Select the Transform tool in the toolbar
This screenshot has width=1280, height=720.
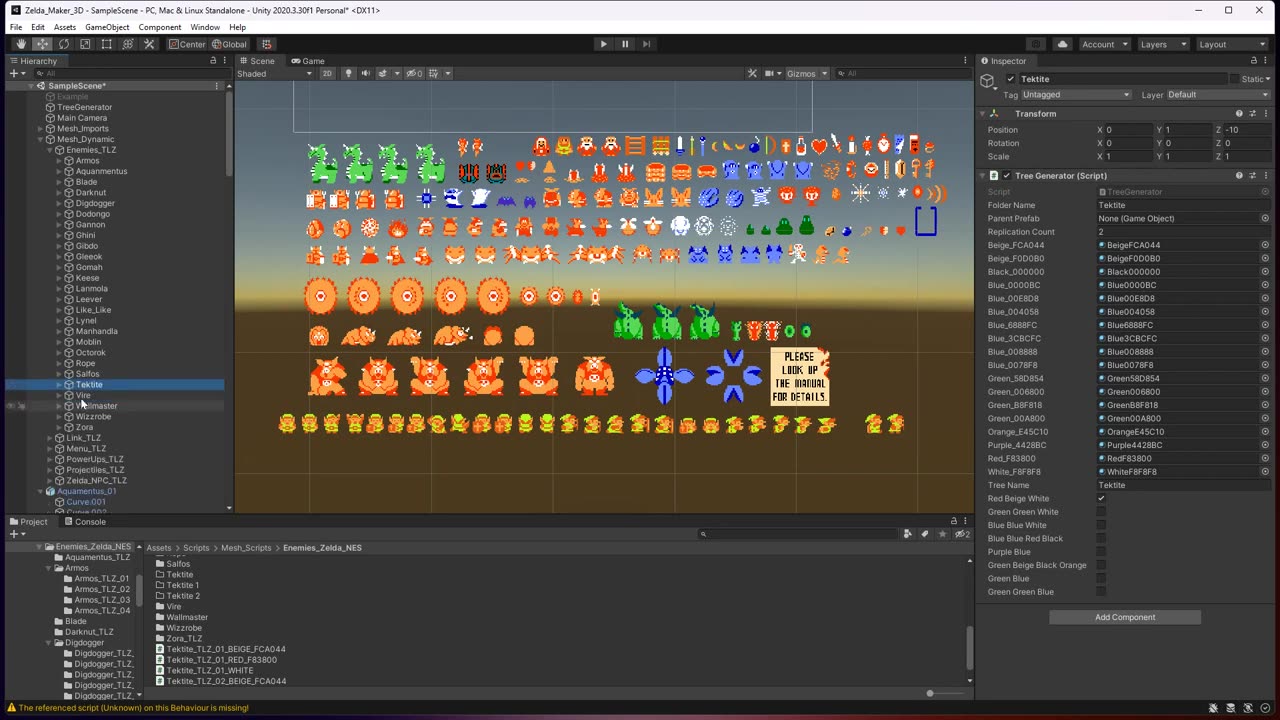pos(128,44)
